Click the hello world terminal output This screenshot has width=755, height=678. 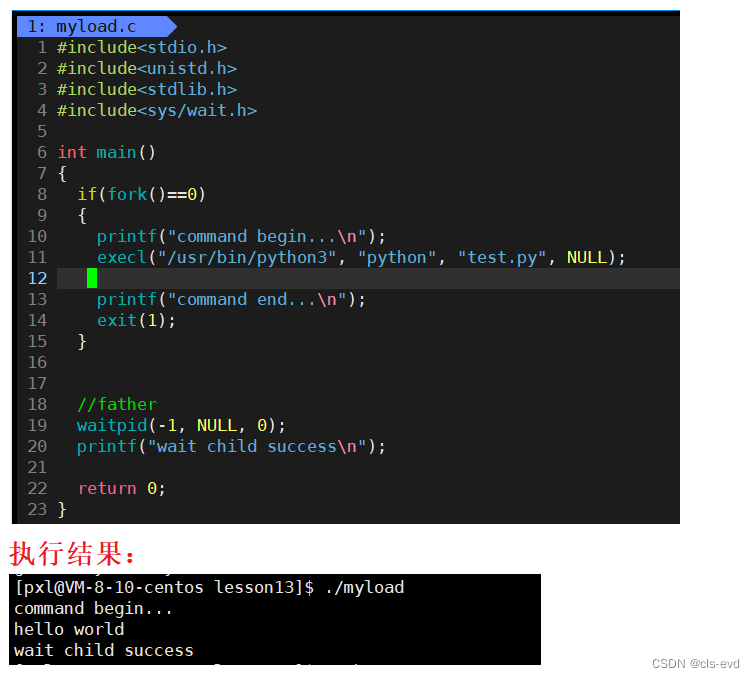[69, 629]
